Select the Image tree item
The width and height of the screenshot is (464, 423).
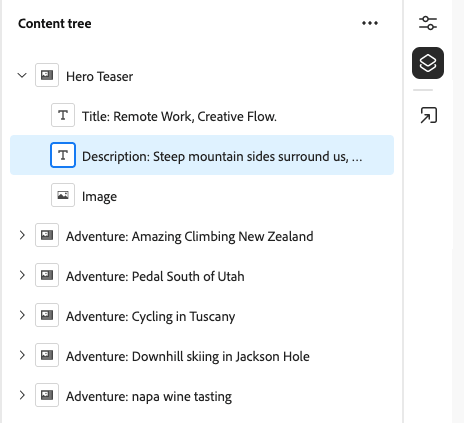click(99, 197)
